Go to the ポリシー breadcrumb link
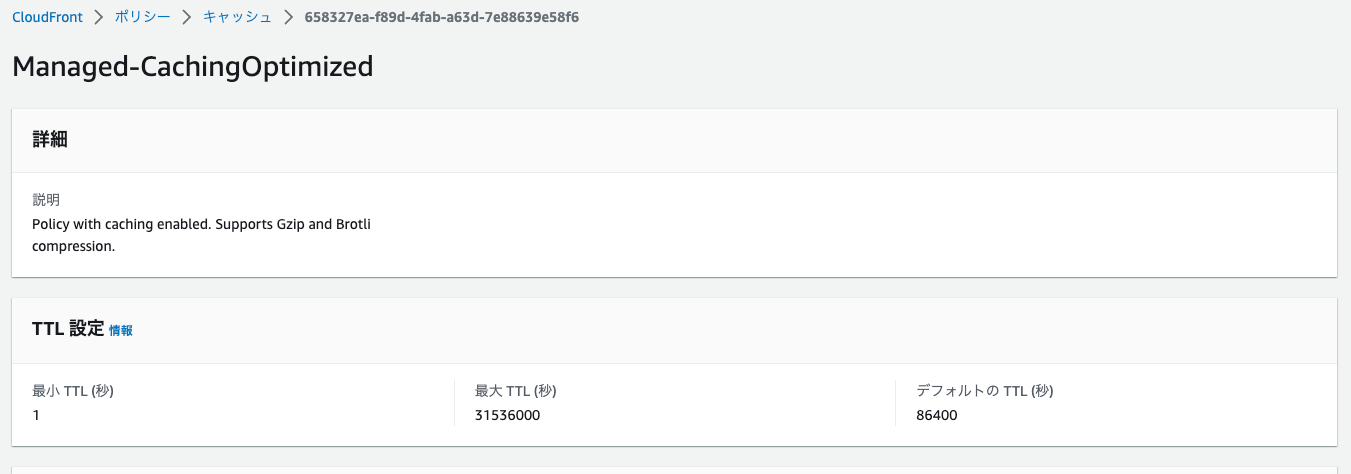This screenshot has height=474, width=1351. click(x=143, y=18)
